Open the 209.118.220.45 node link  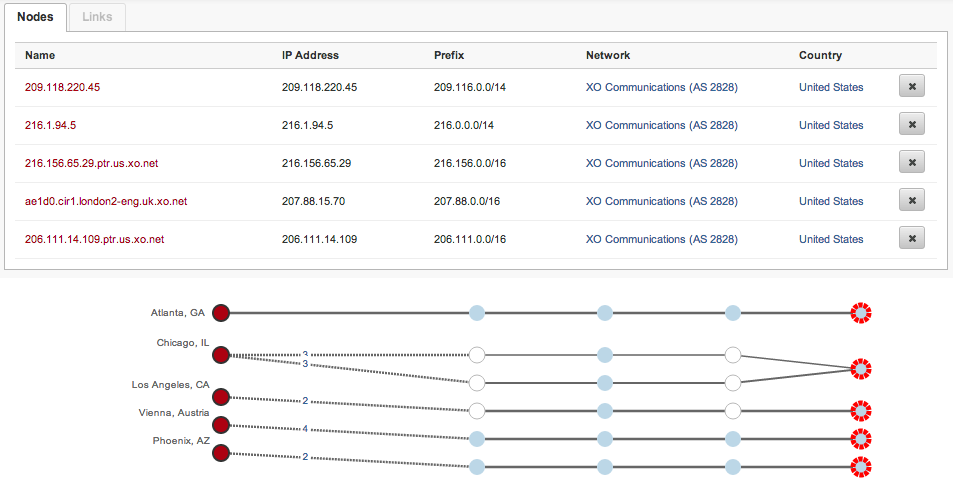coord(62,87)
